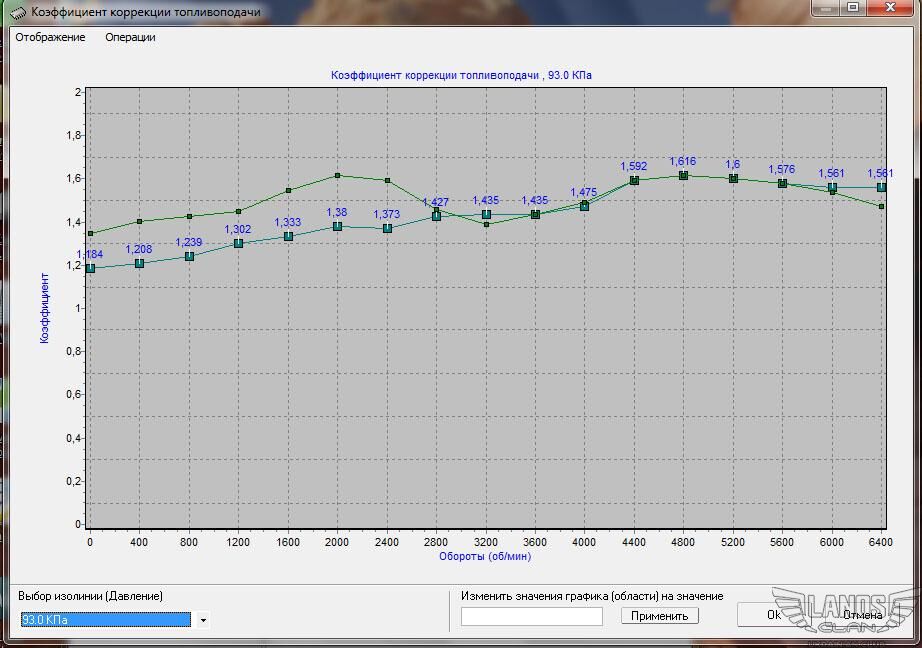922x648 pixels.
Task: Maximize the dialog window
Action: coord(852,8)
